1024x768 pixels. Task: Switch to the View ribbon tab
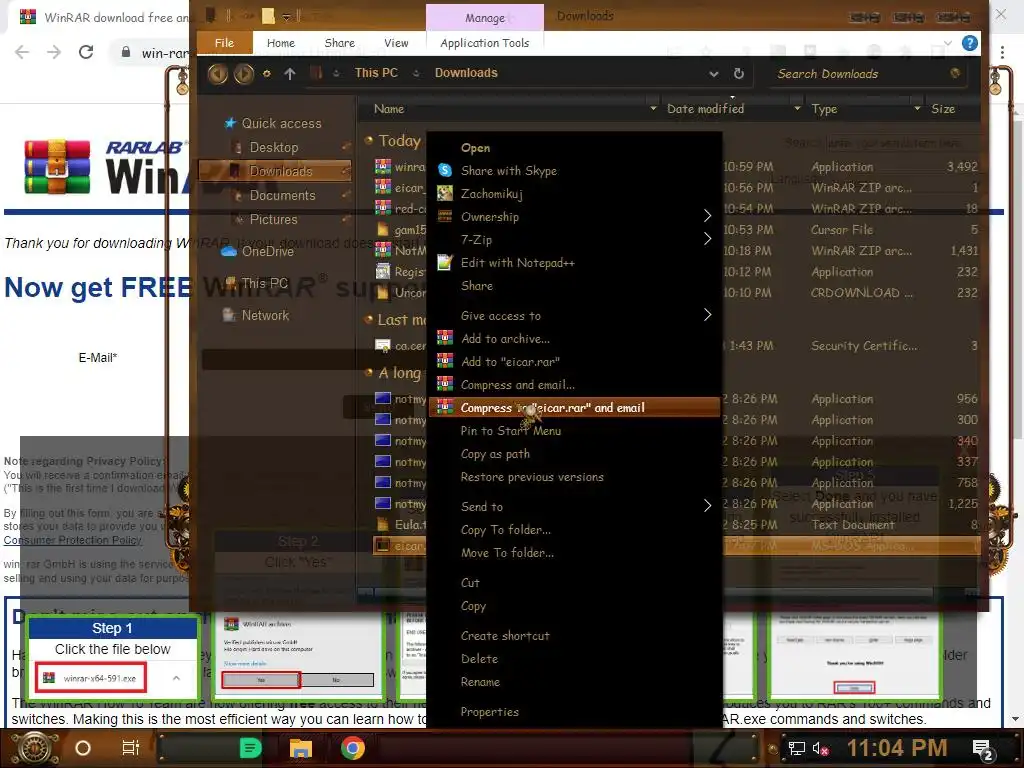tap(396, 43)
